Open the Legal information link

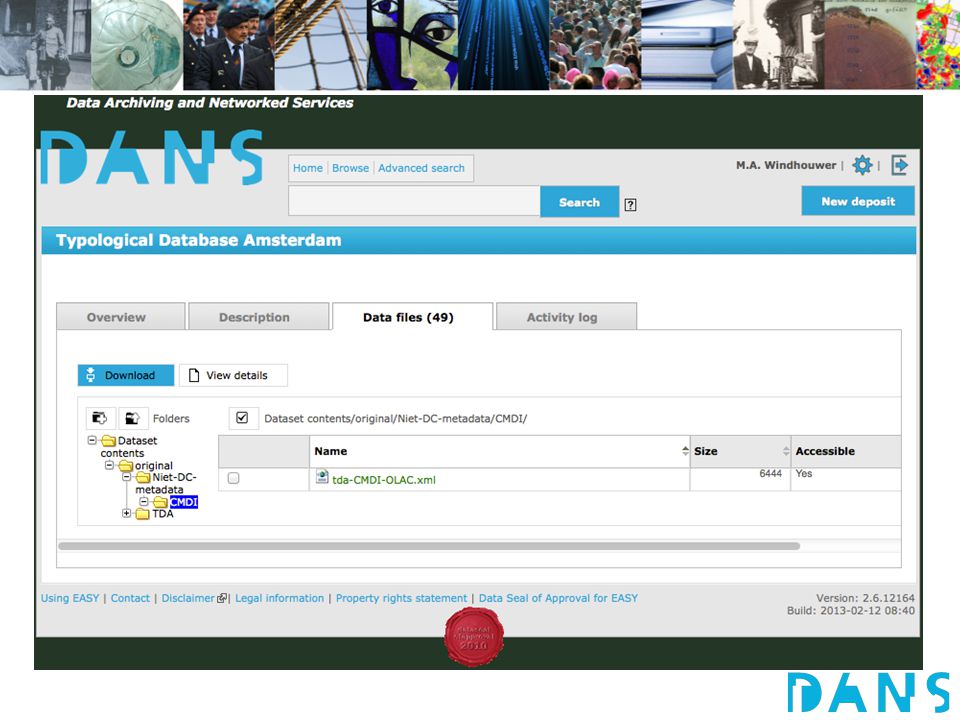pyautogui.click(x=279, y=598)
